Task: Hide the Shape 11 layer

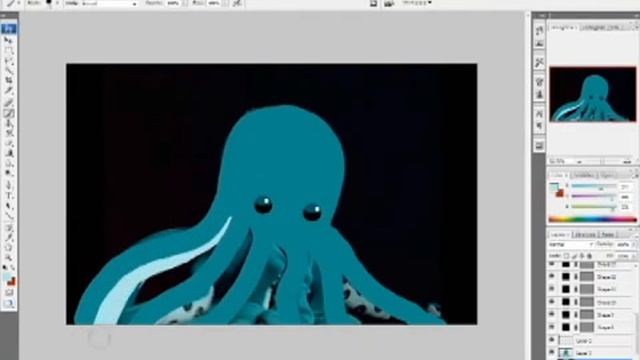Action: point(552,289)
